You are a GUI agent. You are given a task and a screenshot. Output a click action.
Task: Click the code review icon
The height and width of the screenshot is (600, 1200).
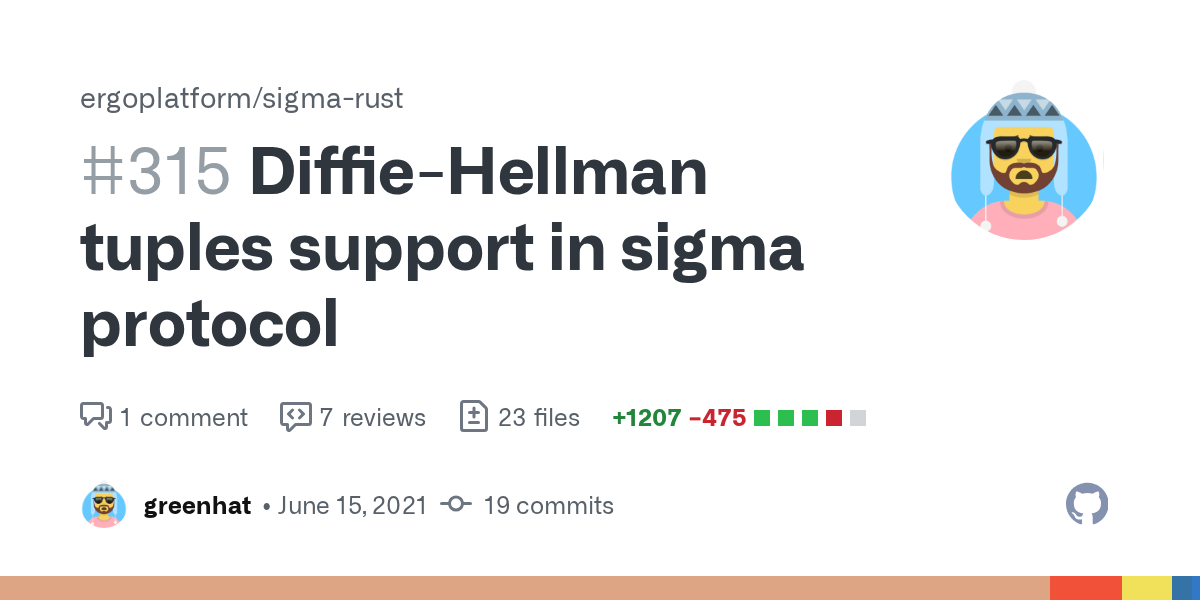coord(295,416)
